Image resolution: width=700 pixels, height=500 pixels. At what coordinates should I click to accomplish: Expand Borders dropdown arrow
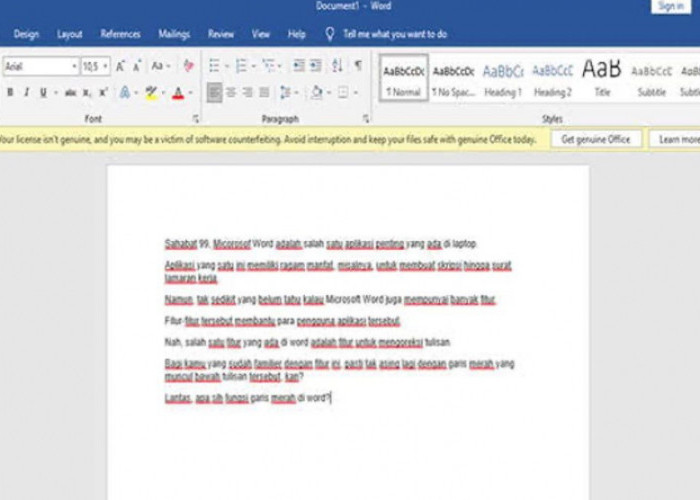355,93
